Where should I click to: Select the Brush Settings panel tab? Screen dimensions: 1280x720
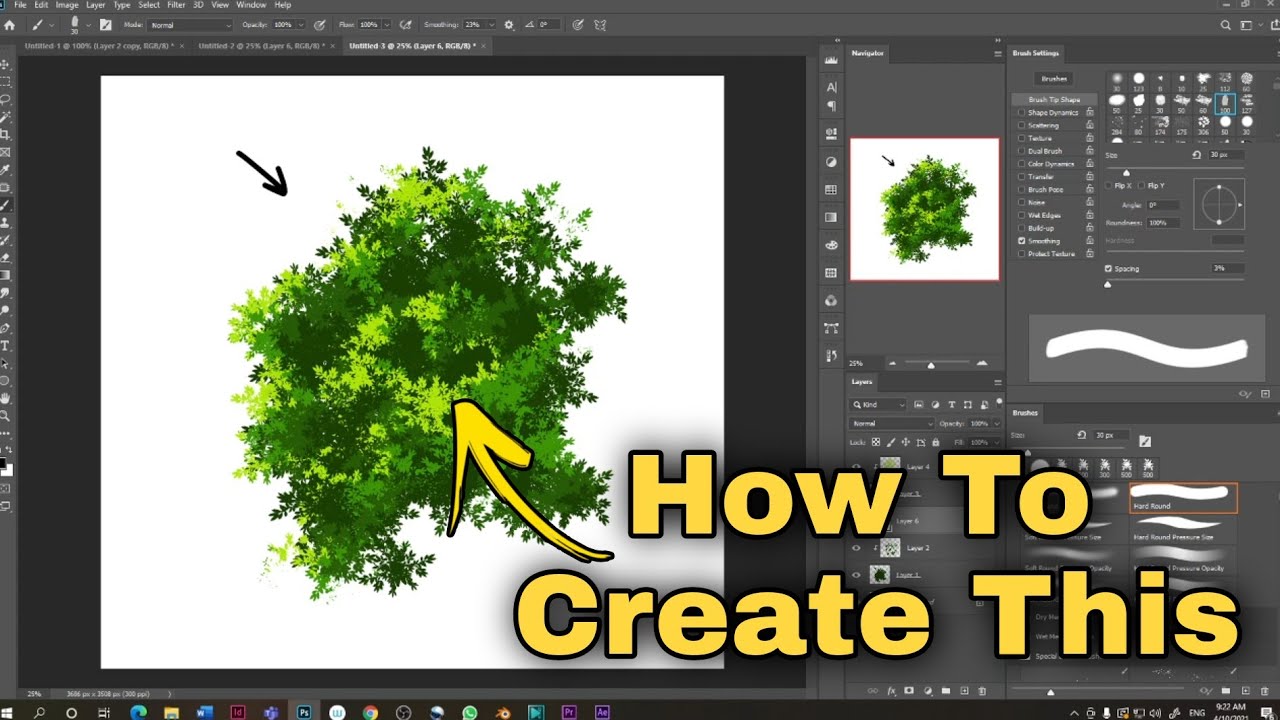coord(1035,53)
